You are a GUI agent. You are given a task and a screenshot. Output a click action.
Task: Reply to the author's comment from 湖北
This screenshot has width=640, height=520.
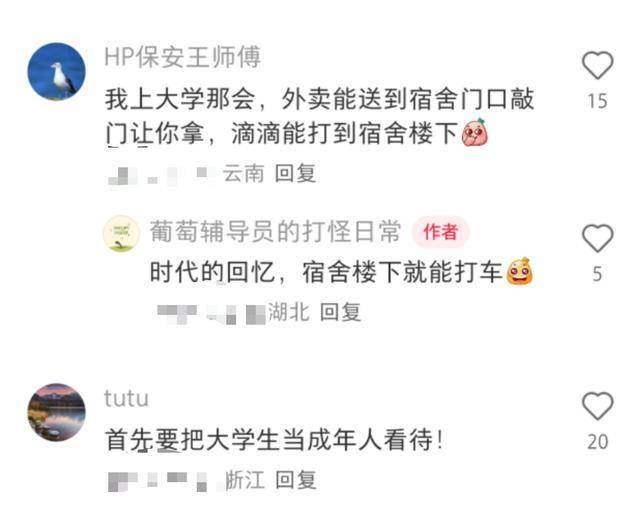click(x=340, y=312)
